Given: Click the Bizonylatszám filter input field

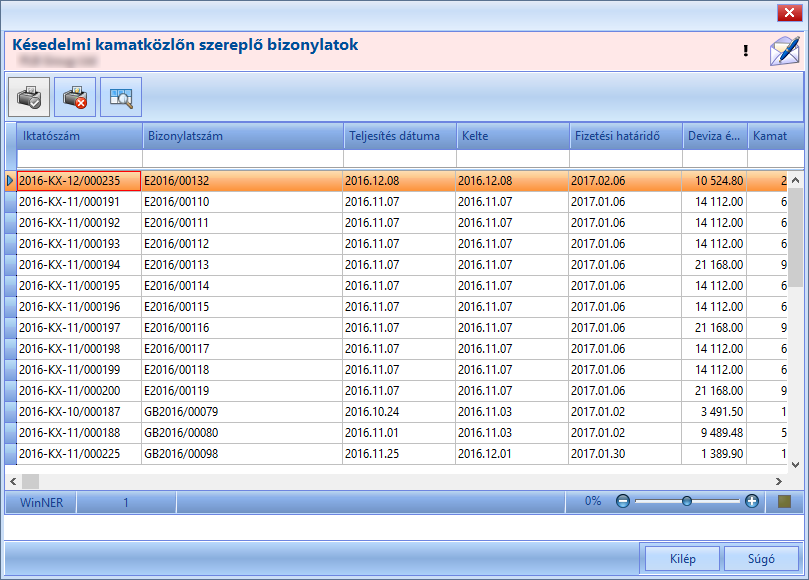Looking at the screenshot, I should tap(243, 158).
